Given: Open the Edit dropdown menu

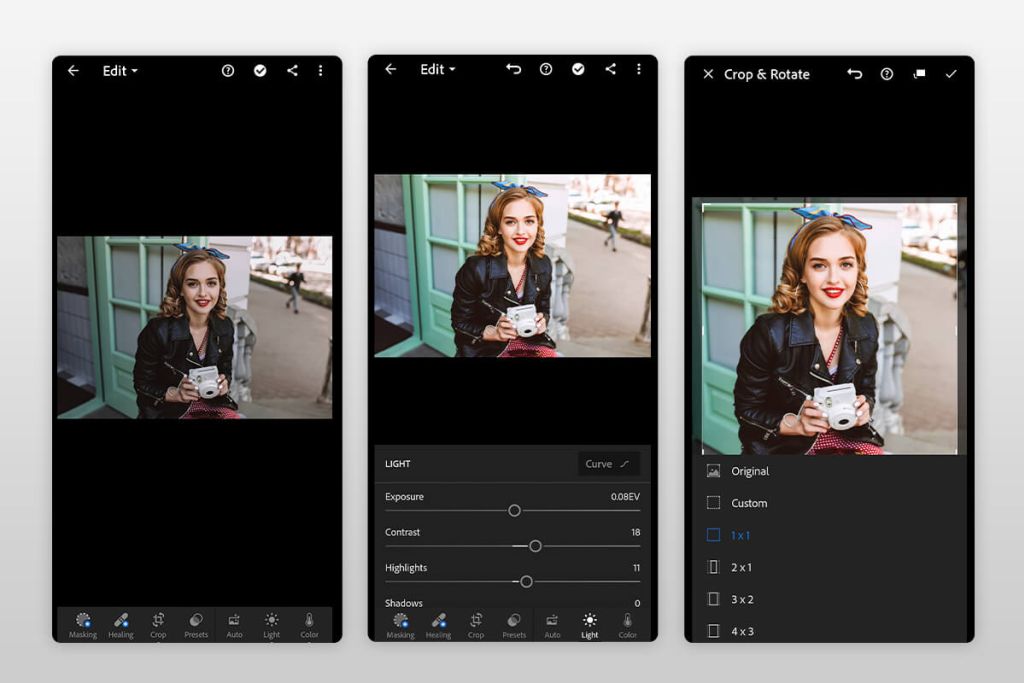Looking at the screenshot, I should 118,71.
